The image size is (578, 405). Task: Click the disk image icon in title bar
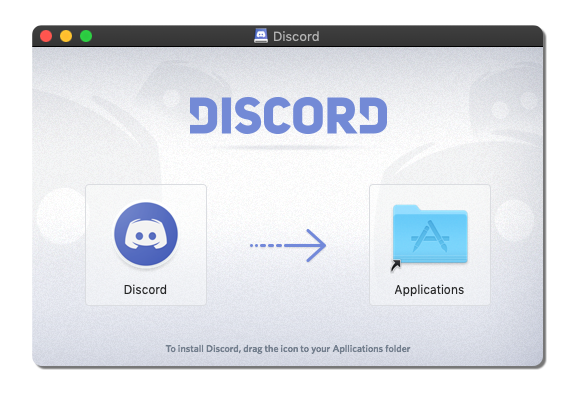click(261, 36)
